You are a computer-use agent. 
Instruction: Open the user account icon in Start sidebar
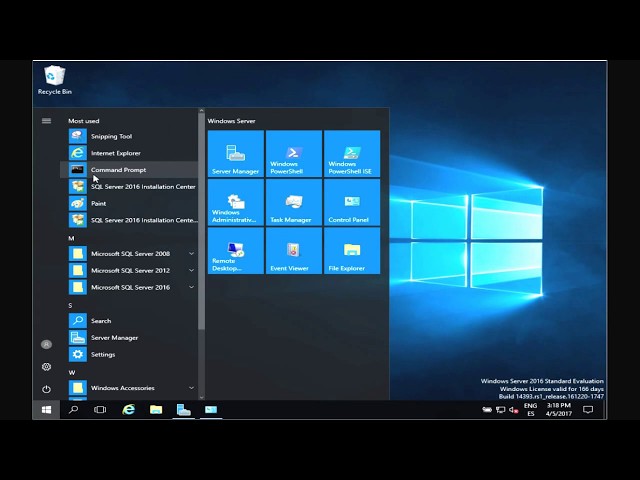tap(47, 344)
